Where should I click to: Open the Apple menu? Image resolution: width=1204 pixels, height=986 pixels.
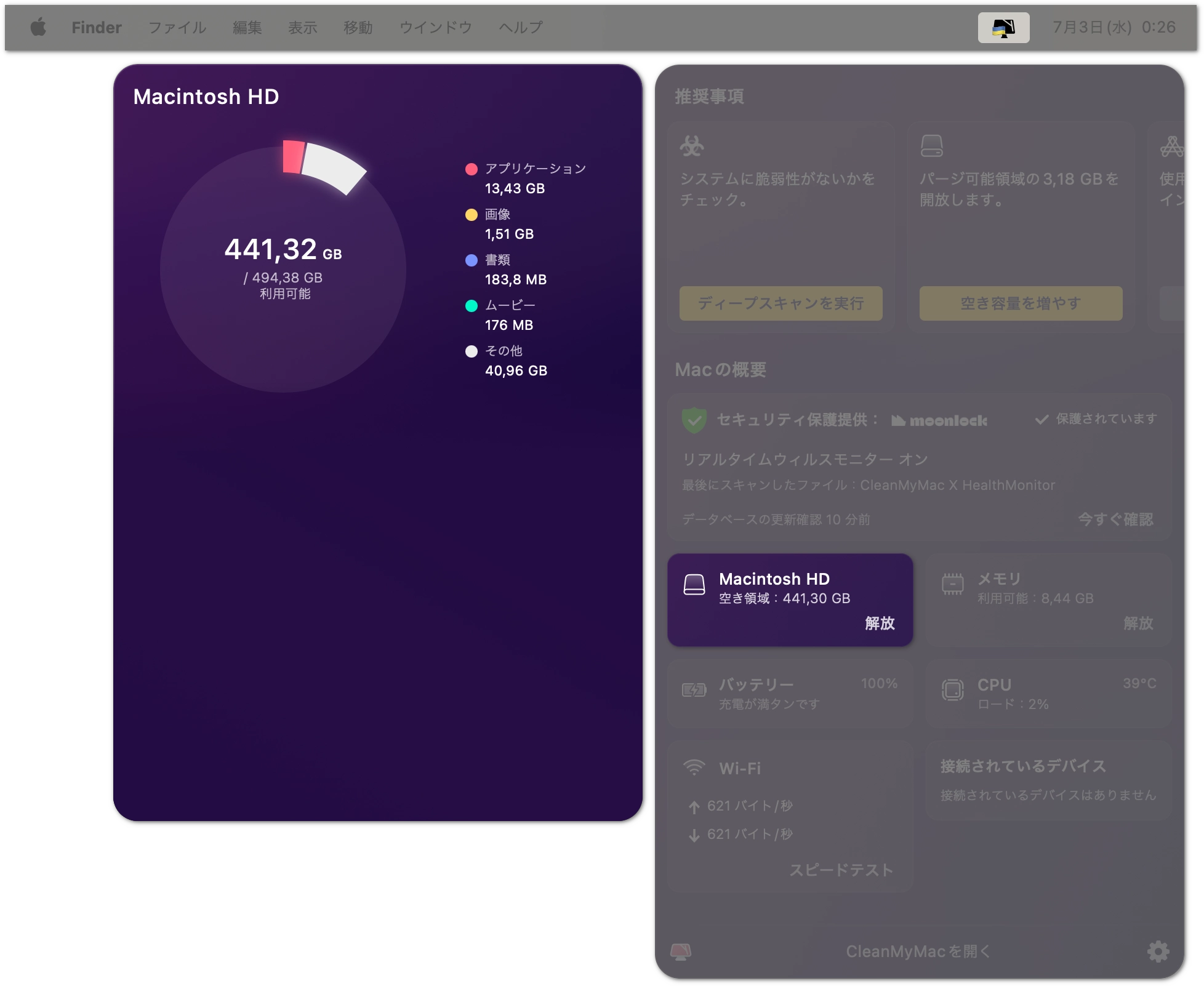(38, 27)
